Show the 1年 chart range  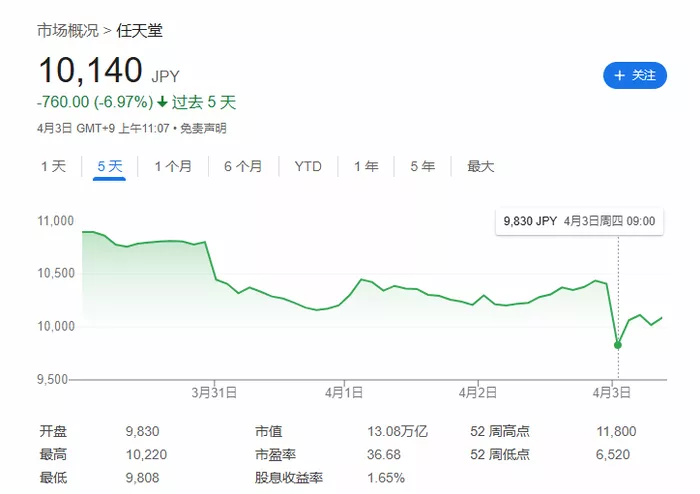point(366,166)
